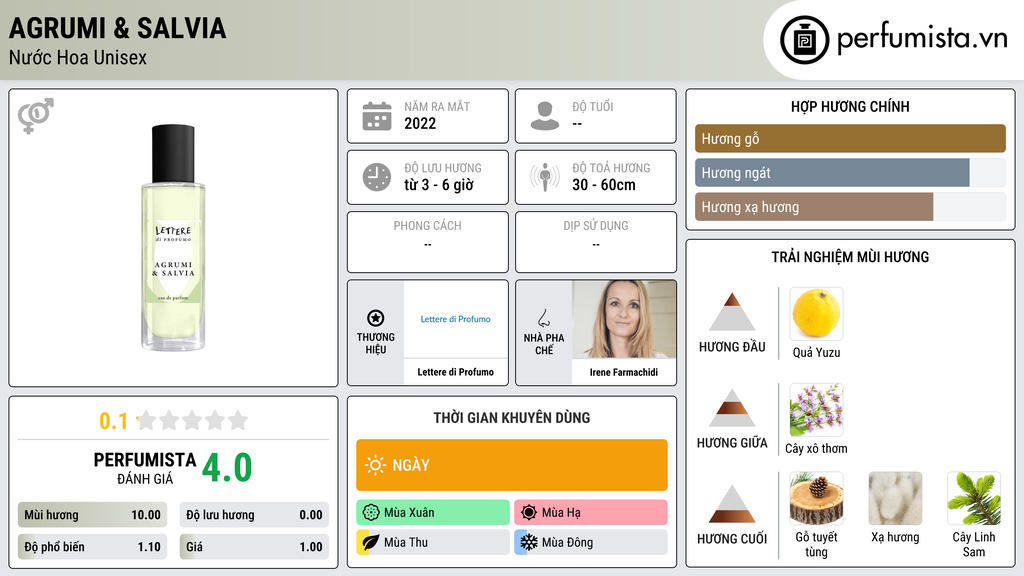Click the Hương ngát accord bar
The height and width of the screenshot is (576, 1024).
pyautogui.click(x=850, y=173)
